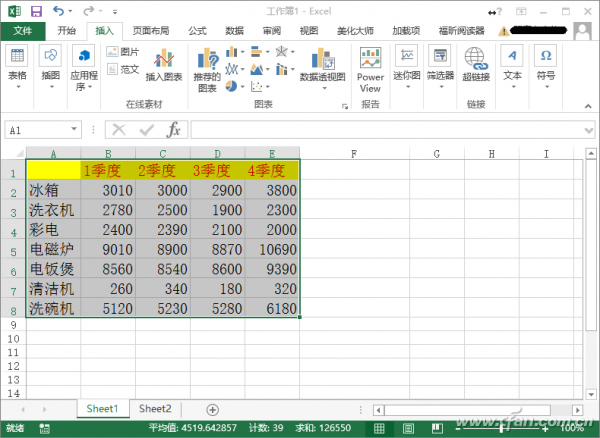Switch to the Data (数据) tab
This screenshot has width=600, height=438.
(x=235, y=31)
